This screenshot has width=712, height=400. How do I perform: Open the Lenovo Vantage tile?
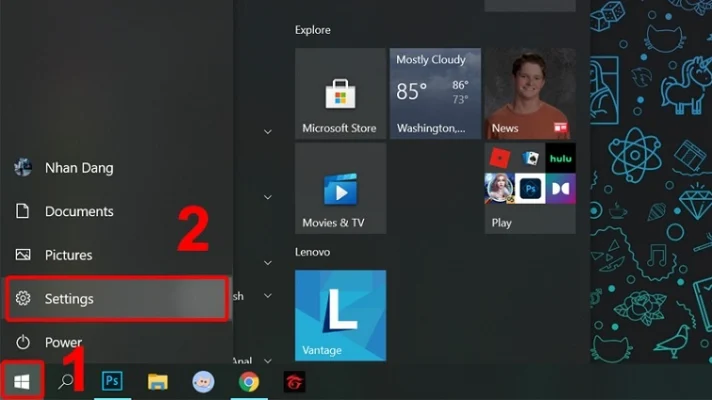pyautogui.click(x=340, y=315)
